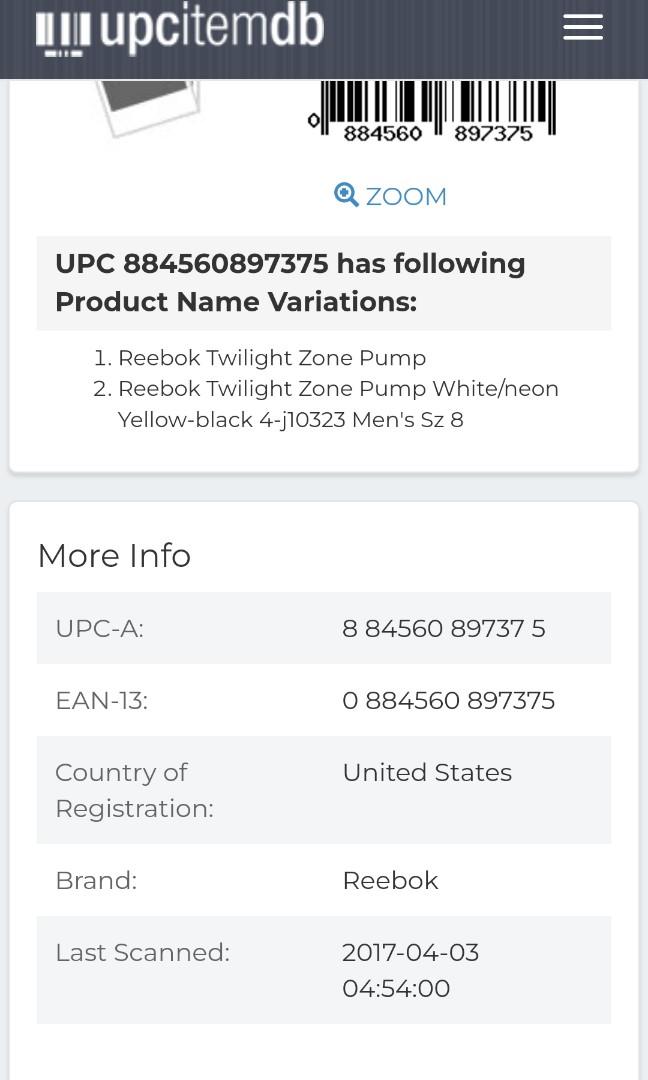Image resolution: width=648 pixels, height=1080 pixels.
Task: Click the Brand row label
Action: coord(96,880)
